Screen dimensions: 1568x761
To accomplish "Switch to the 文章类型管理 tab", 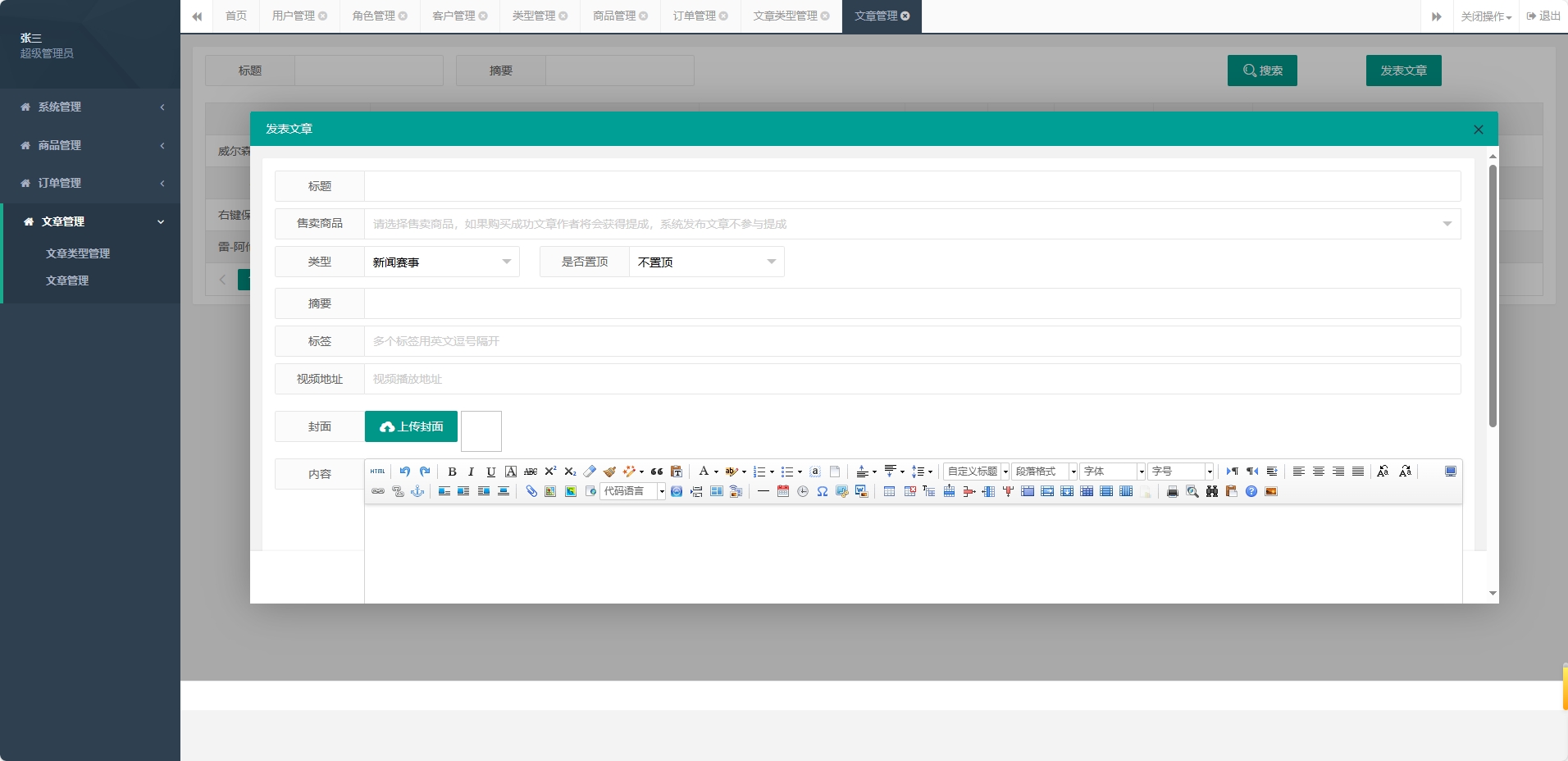I will pyautogui.click(x=791, y=16).
